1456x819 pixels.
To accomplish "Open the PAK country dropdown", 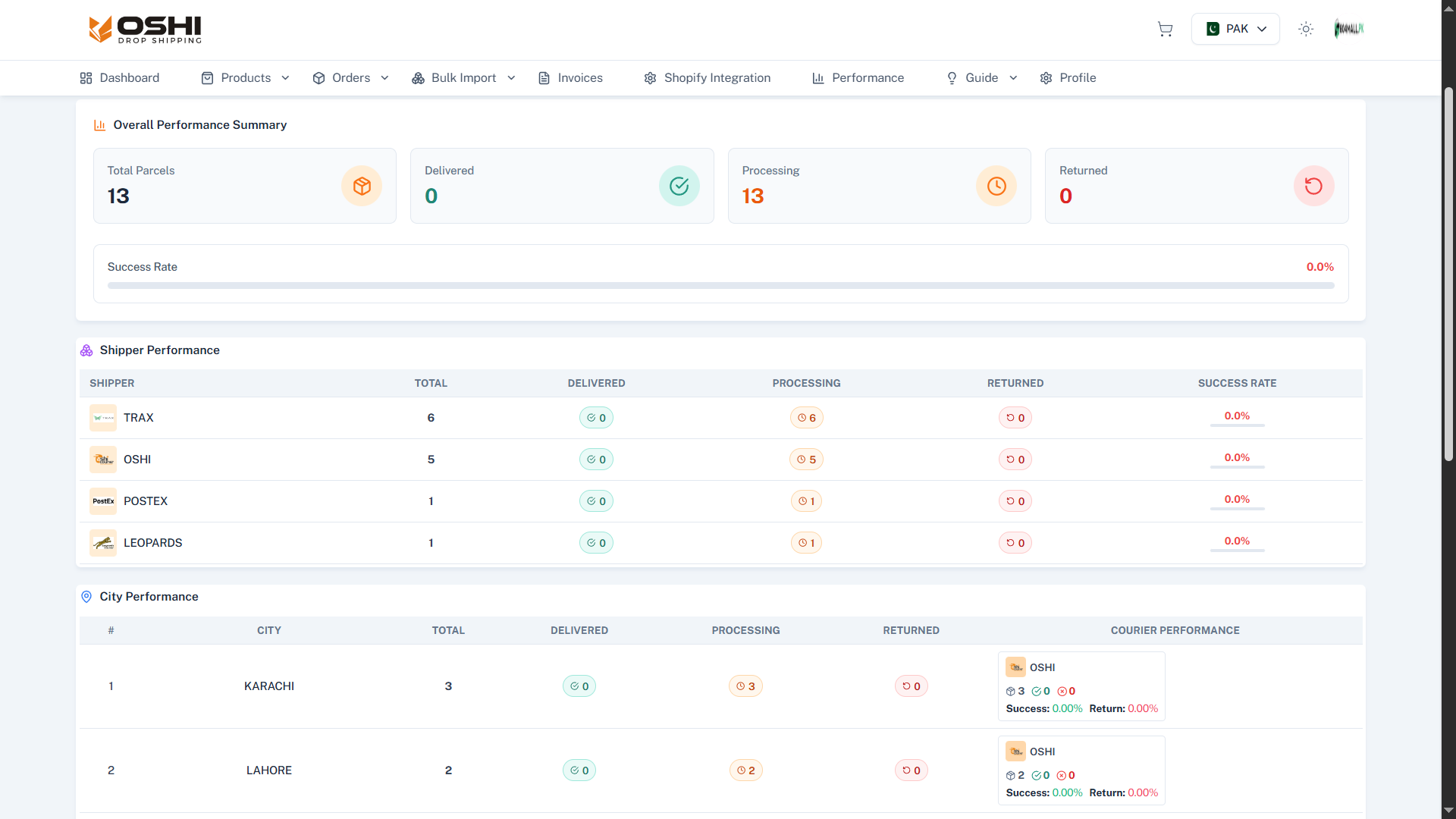I will [x=1235, y=29].
